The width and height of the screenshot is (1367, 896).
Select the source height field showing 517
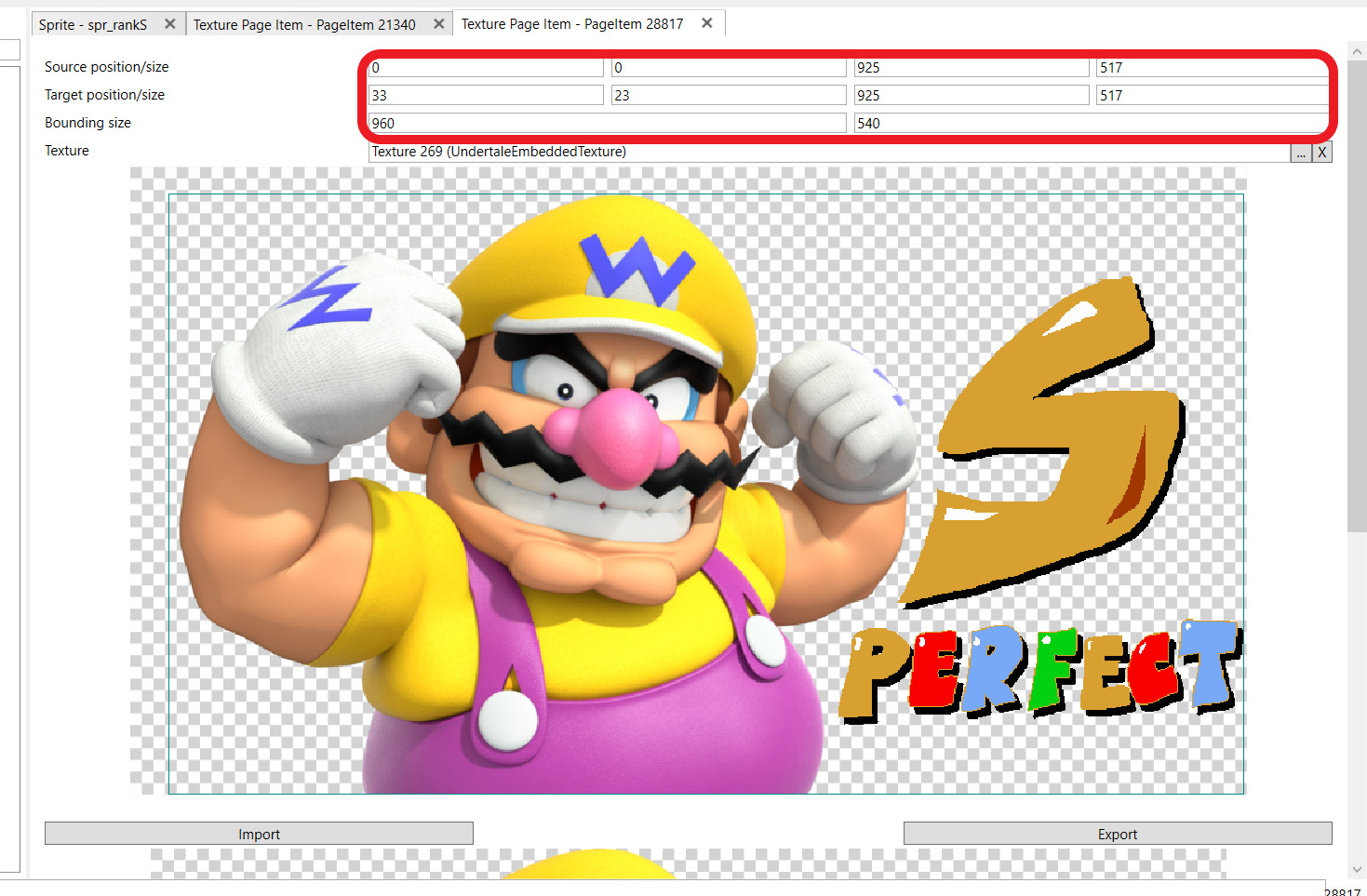coord(1212,67)
